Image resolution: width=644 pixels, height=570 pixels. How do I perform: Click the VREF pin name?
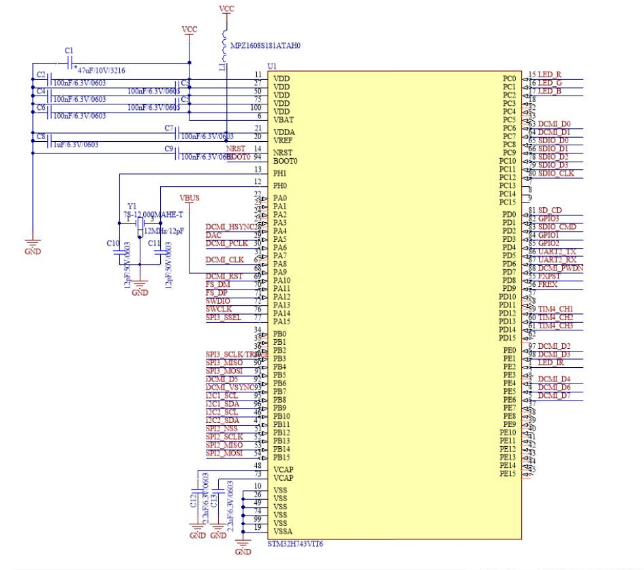click(283, 140)
